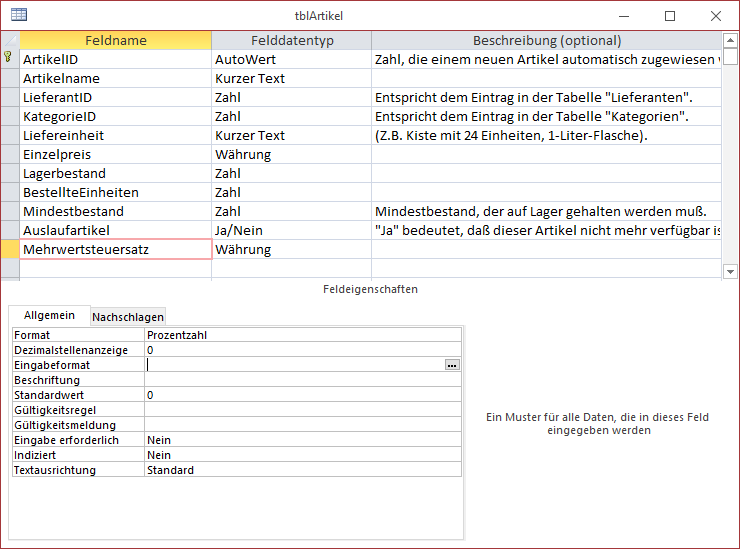Click the field grid scrollbar up arrow
Screen dimensions: 740x549
coord(729,41)
